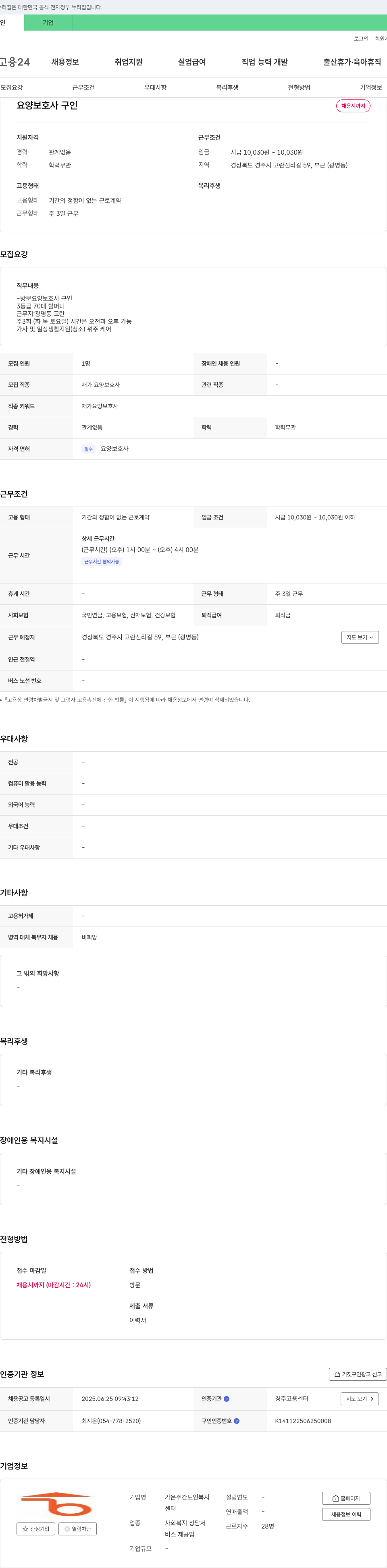Jump to 우대사항 section tab
This screenshot has width=387, height=1568.
click(x=156, y=88)
